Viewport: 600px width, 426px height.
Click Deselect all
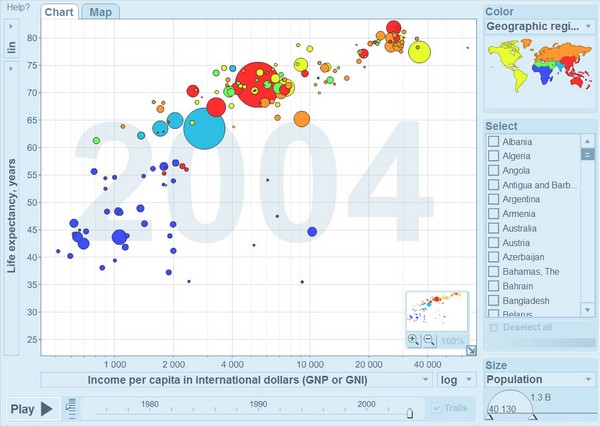pos(527,327)
